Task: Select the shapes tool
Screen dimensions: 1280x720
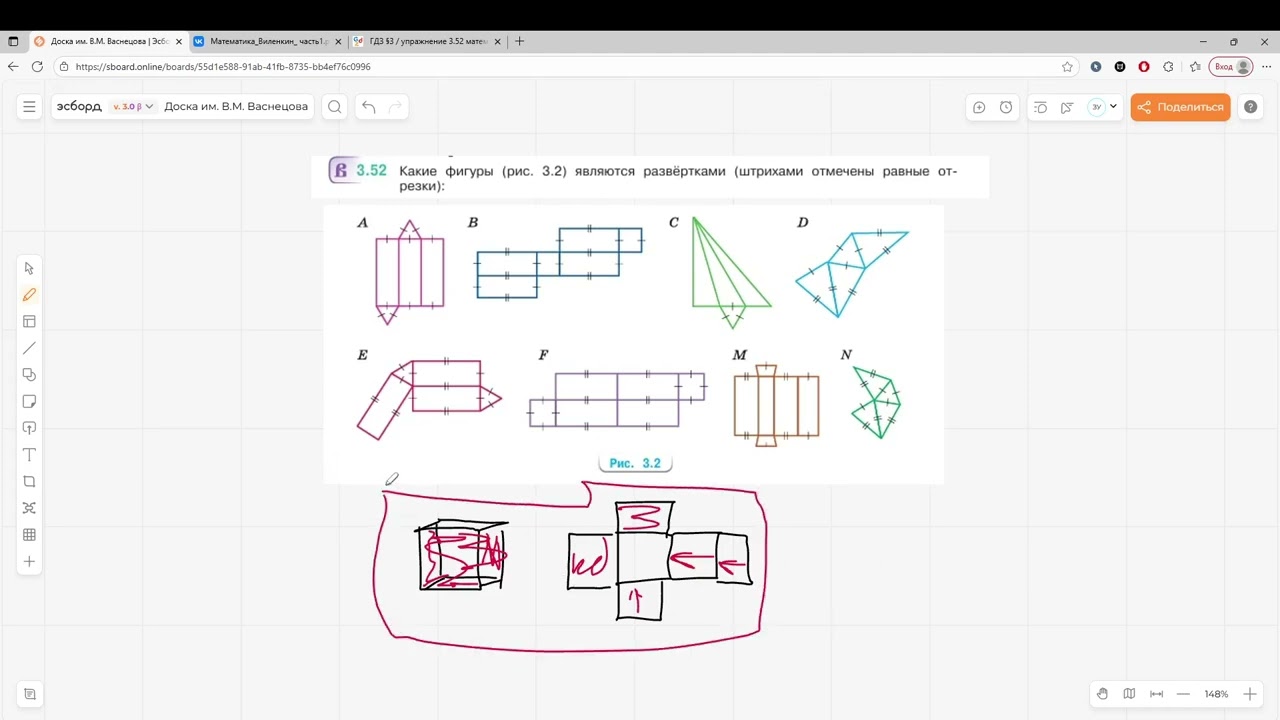Action: 29,375
